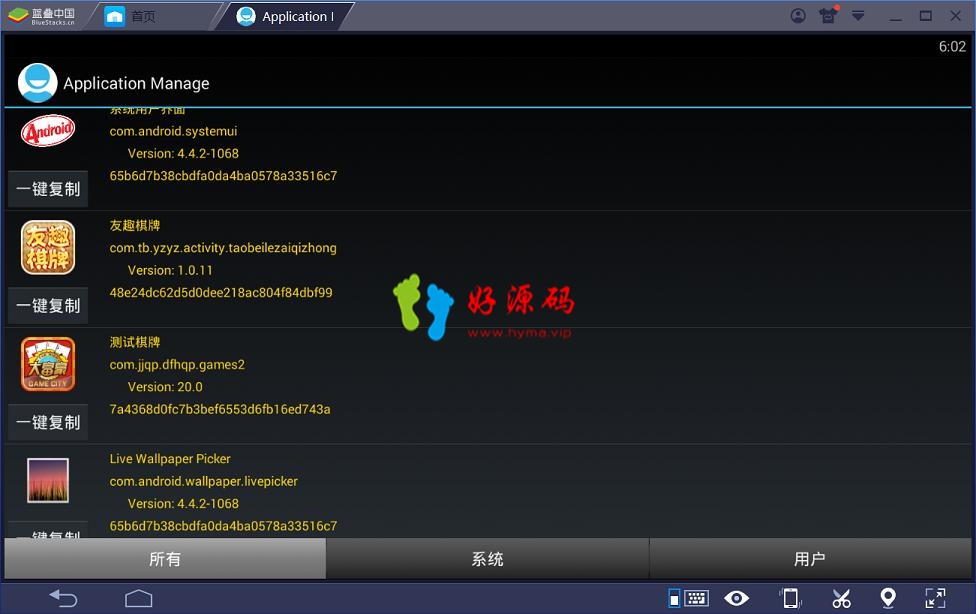
Task: Click the Application Manage title text
Action: point(136,83)
